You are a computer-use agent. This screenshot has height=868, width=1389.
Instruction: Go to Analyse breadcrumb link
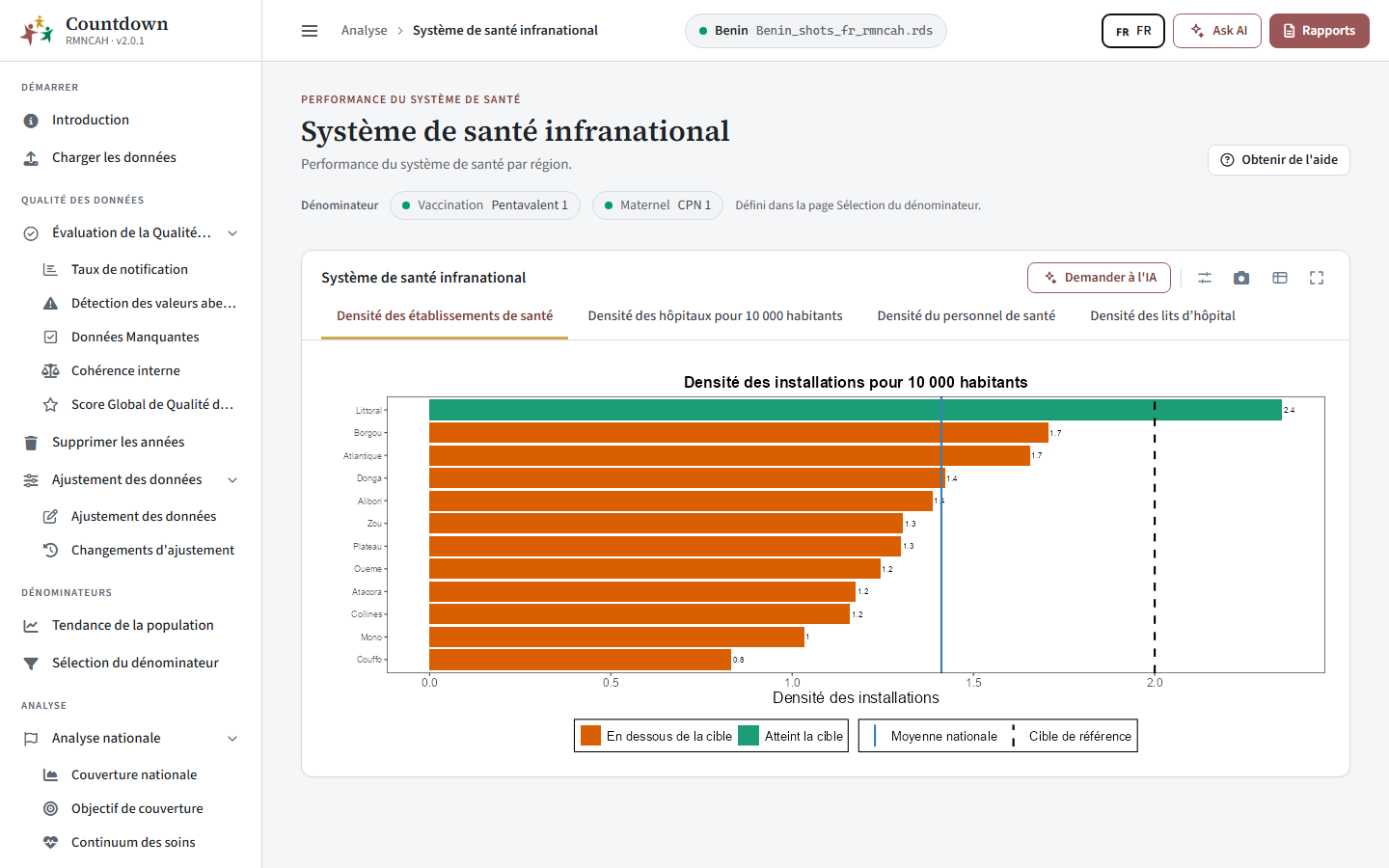[364, 31]
